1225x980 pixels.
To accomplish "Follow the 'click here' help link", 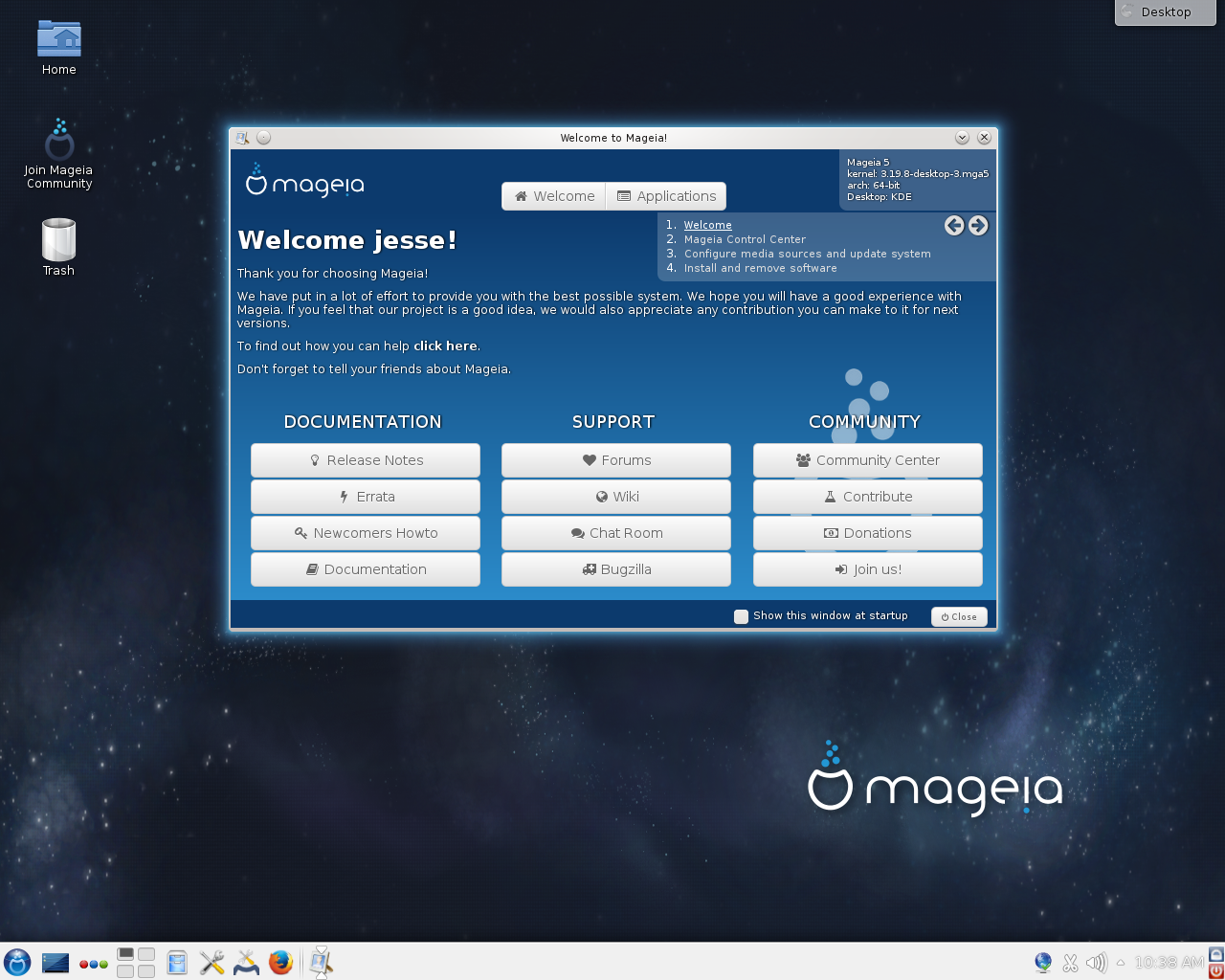I will tap(445, 346).
